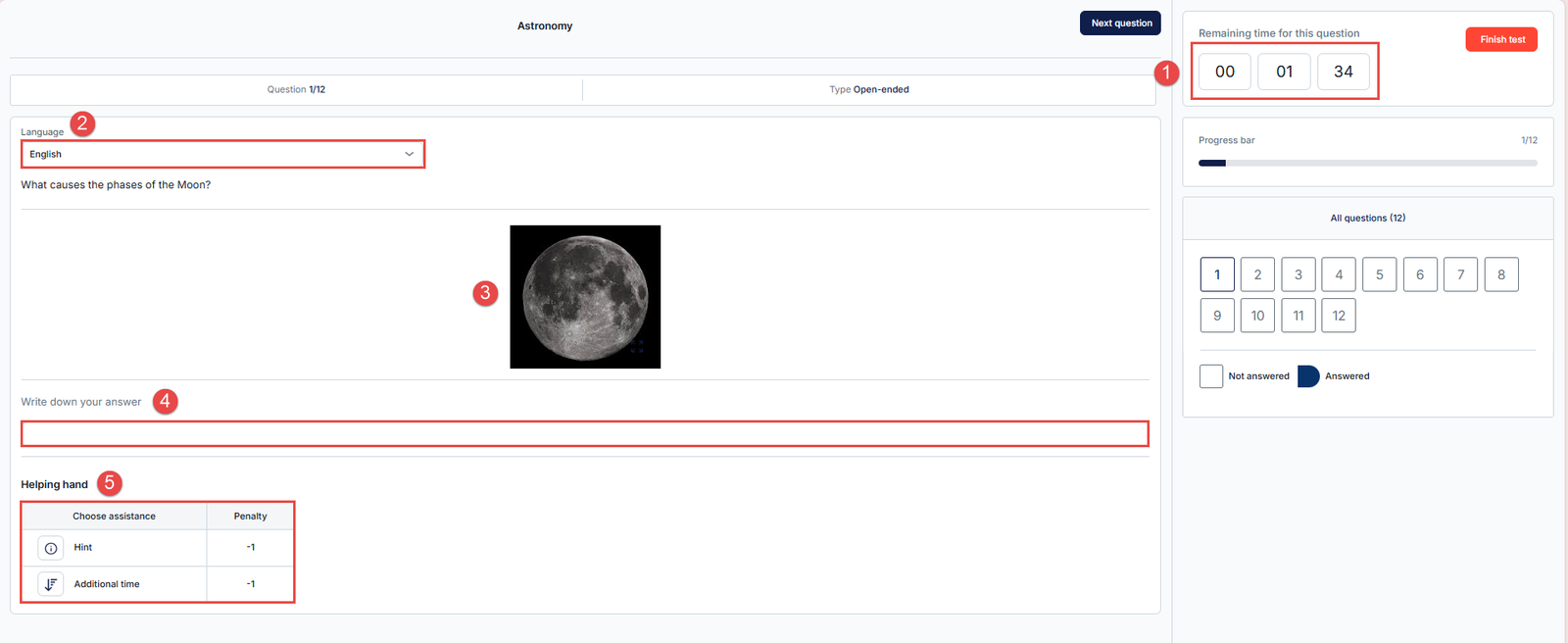This screenshot has width=1568, height=643.
Task: Click the Additional time sort icon
Action: point(51,584)
